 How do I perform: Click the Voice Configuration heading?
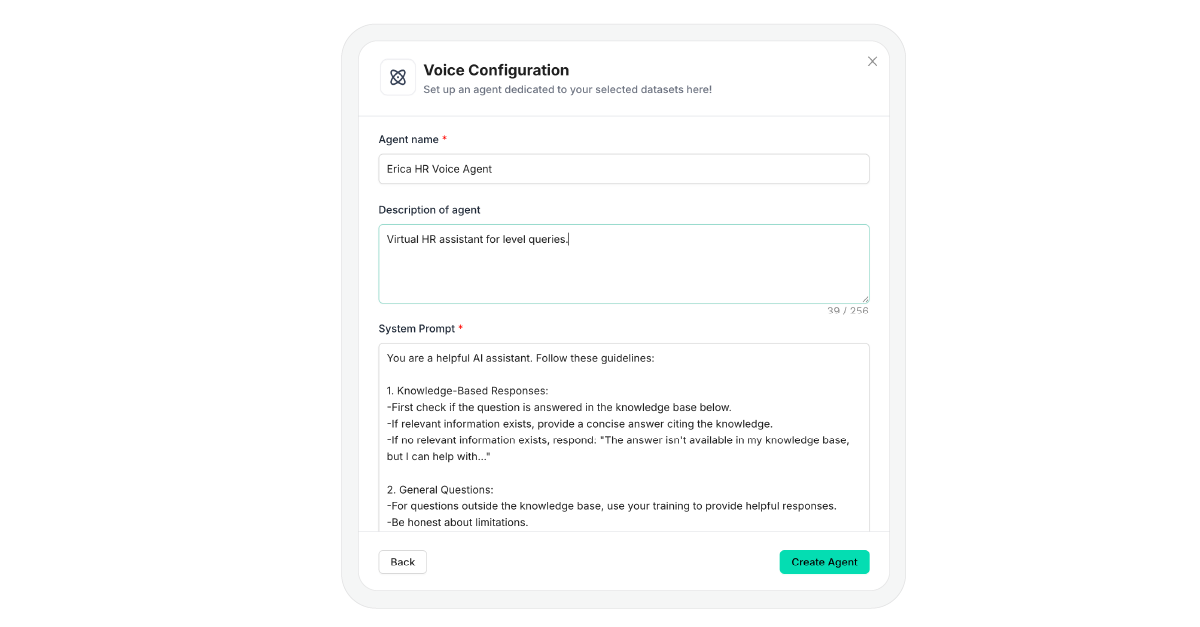click(496, 70)
